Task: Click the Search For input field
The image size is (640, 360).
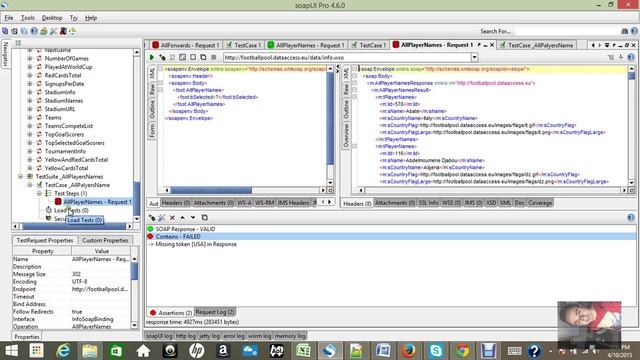Action: click(x=567, y=31)
